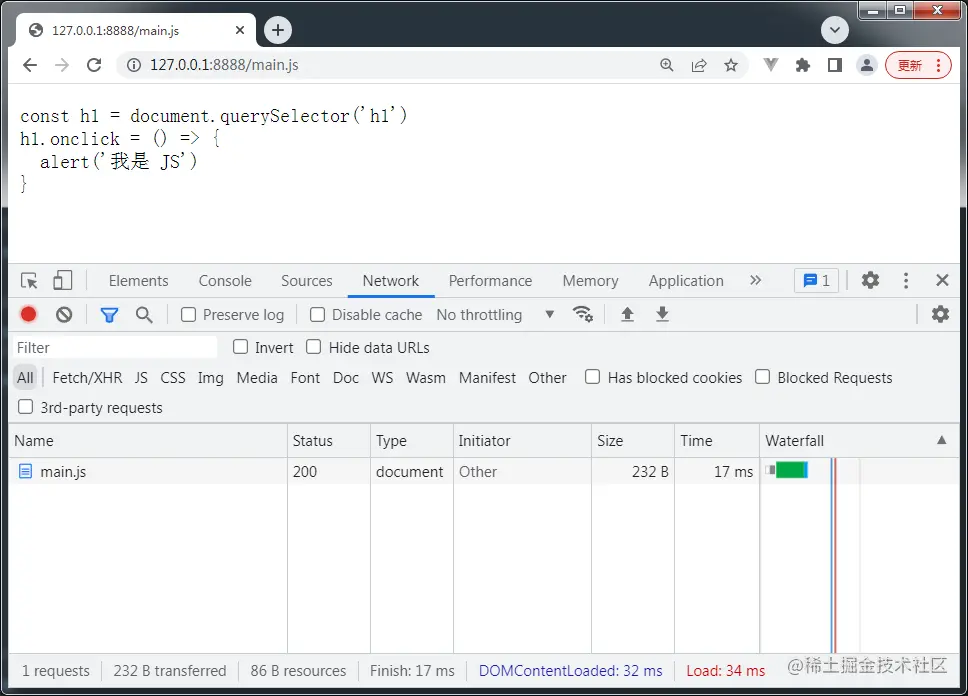Toggle the device toolbar icon
Viewport: 968px width, 696px height.
pyautogui.click(x=62, y=280)
